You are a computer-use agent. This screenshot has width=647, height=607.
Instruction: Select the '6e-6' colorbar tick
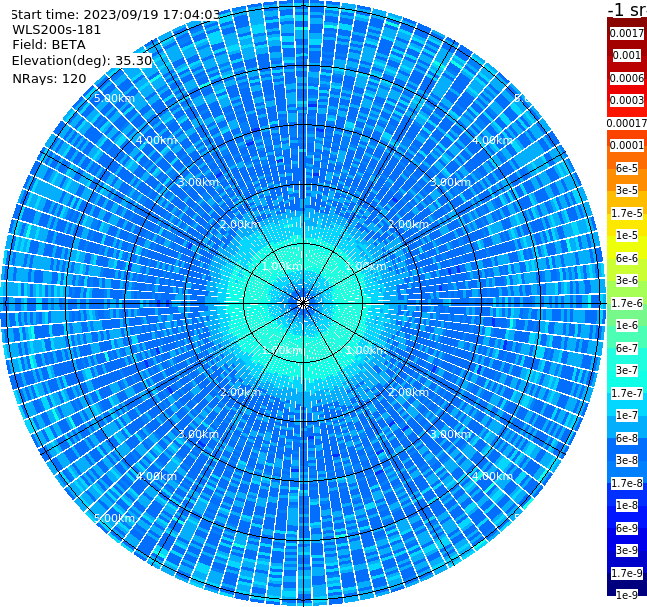(627, 258)
